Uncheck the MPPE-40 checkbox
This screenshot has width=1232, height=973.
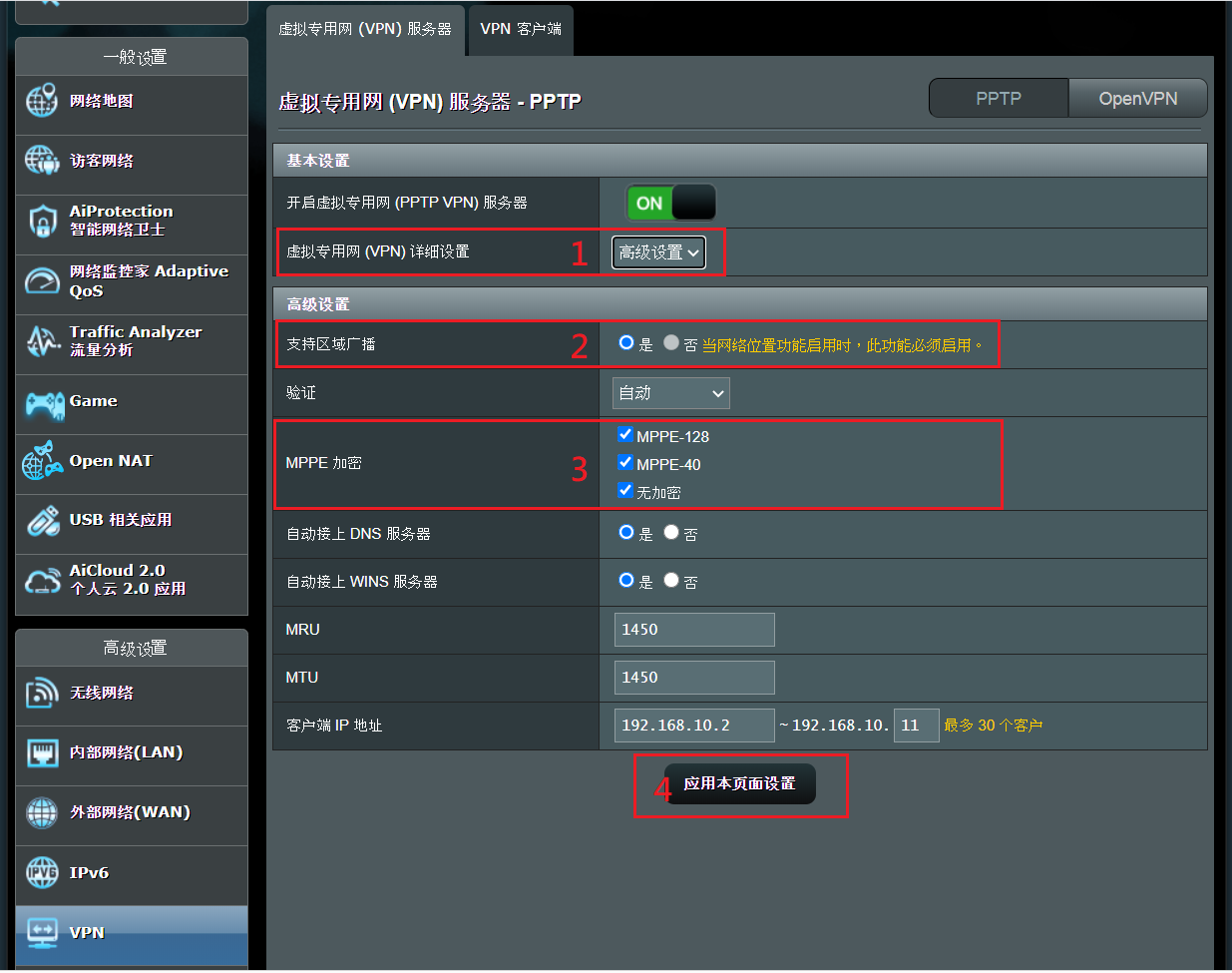pos(625,462)
